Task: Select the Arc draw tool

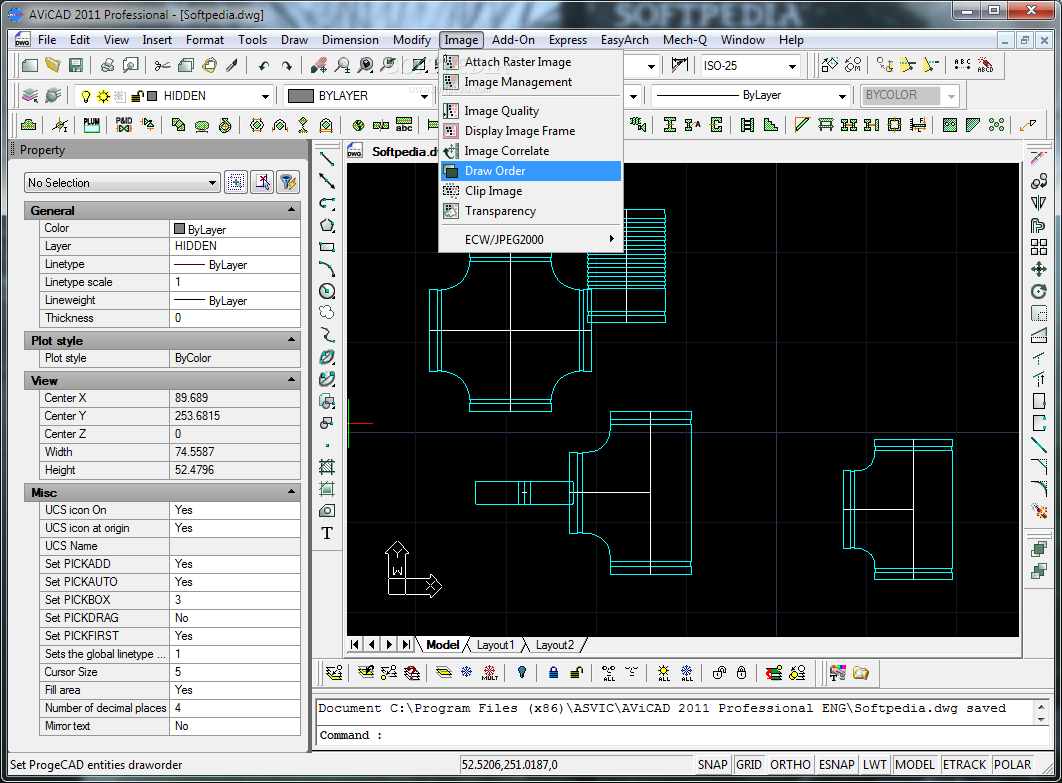Action: 327,269
